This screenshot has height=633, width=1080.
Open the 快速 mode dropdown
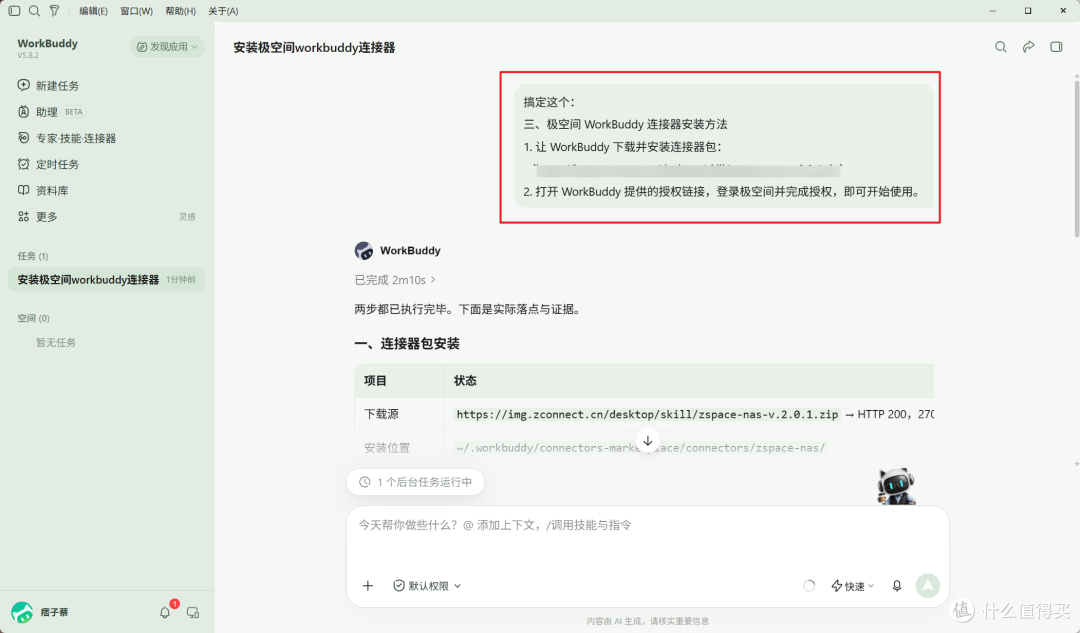pos(853,586)
